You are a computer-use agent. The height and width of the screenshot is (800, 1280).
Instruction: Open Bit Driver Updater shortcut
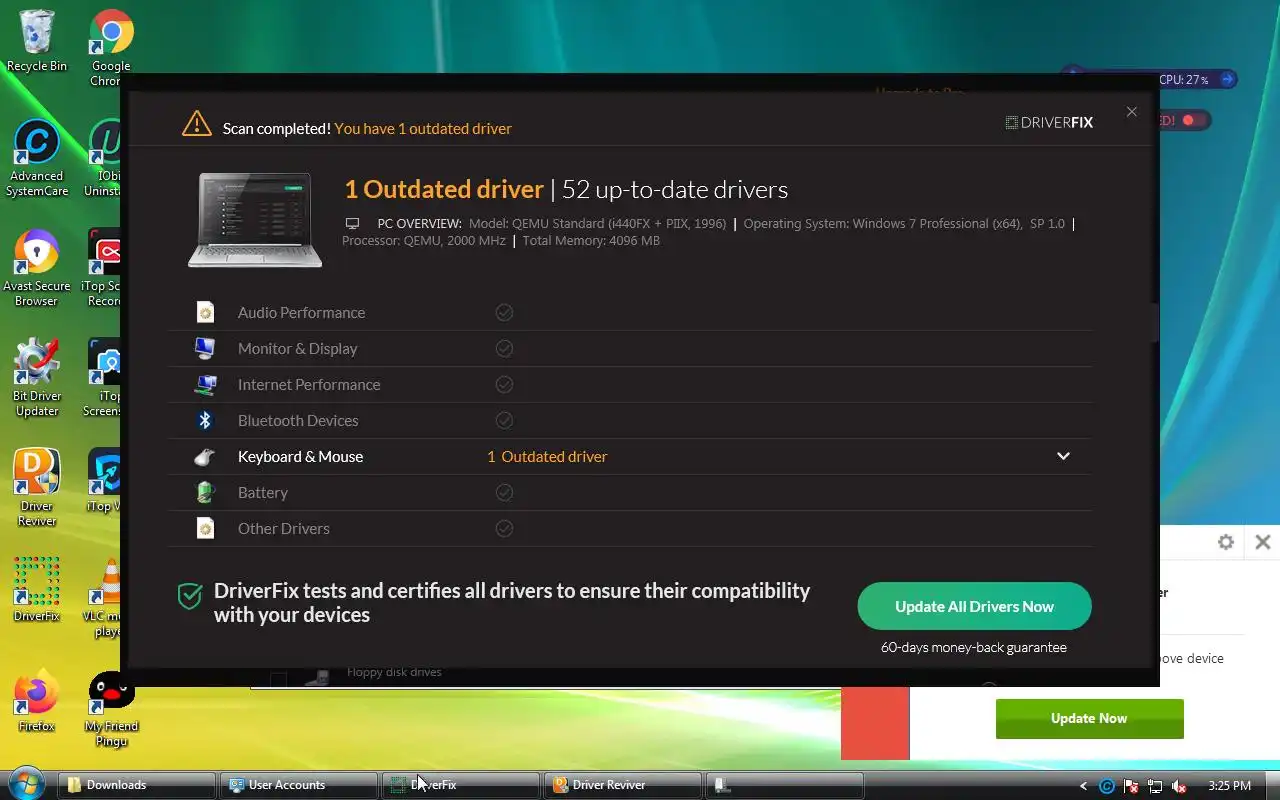click(37, 378)
